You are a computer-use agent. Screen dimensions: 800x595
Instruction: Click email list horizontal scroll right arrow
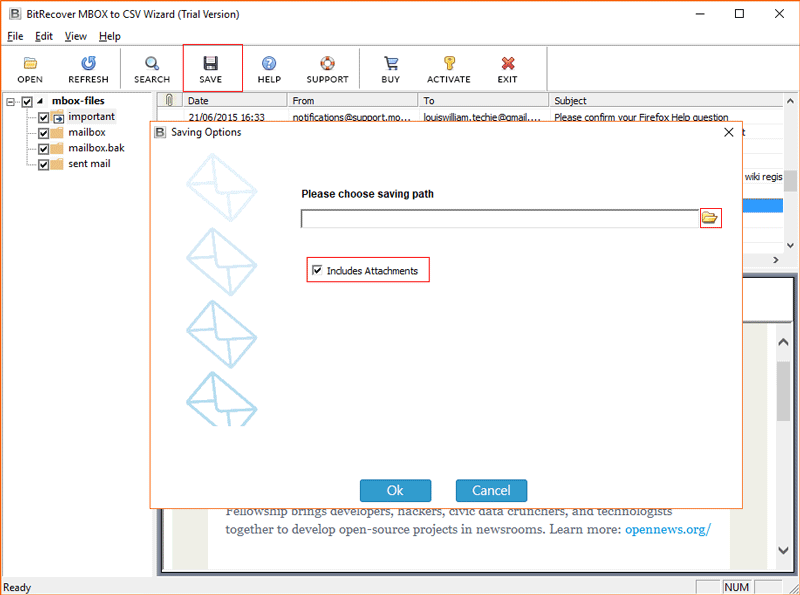[776, 260]
